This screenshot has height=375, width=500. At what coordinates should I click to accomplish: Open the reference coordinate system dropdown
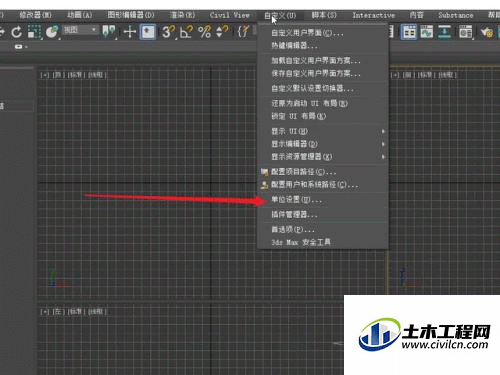click(80, 30)
